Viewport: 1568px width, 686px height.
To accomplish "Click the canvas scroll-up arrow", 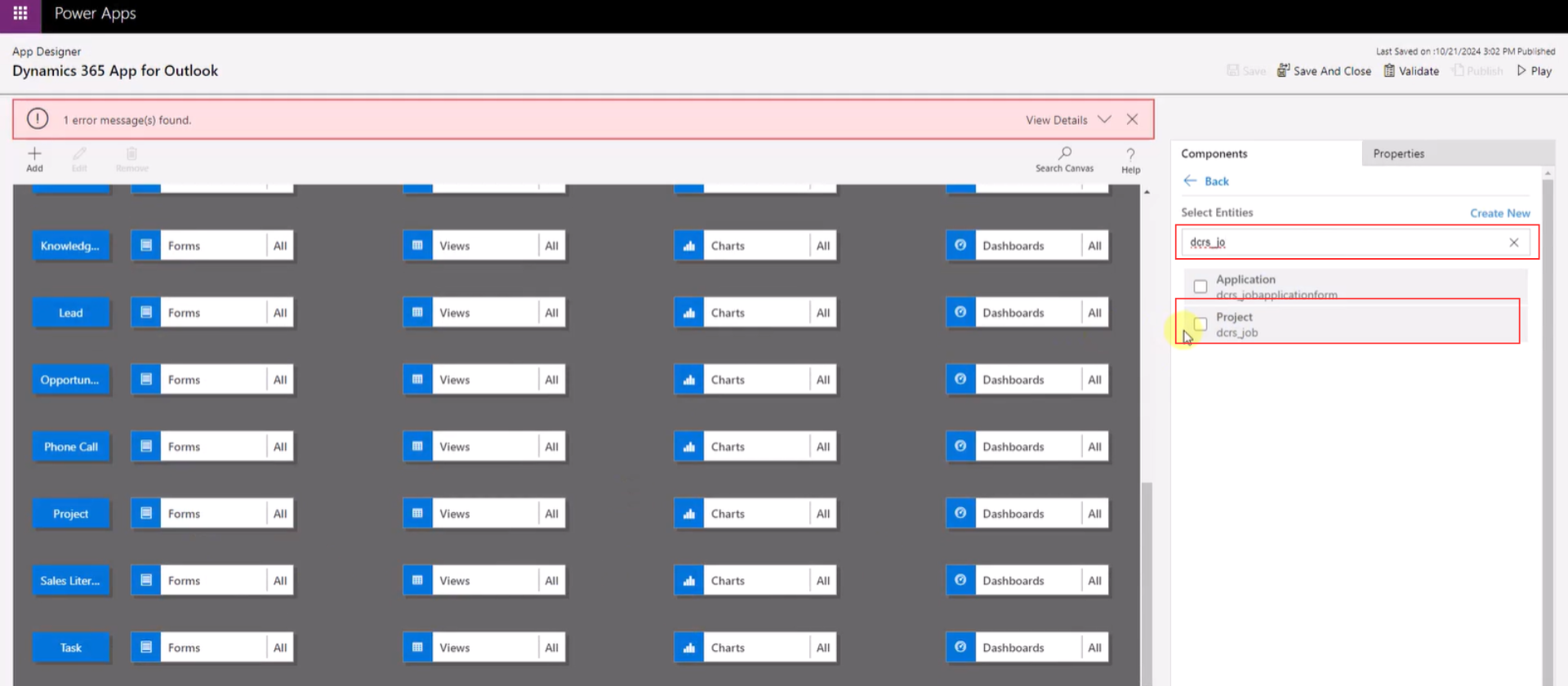I will (x=1147, y=192).
